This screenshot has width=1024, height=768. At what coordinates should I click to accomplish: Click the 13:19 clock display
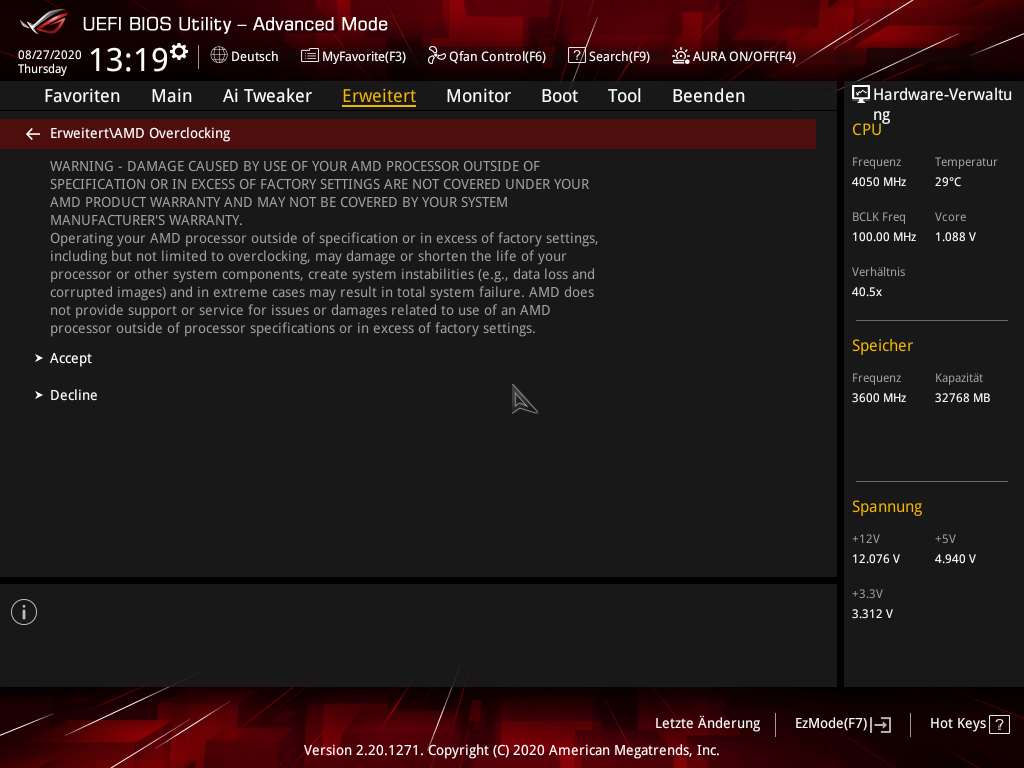click(x=129, y=59)
